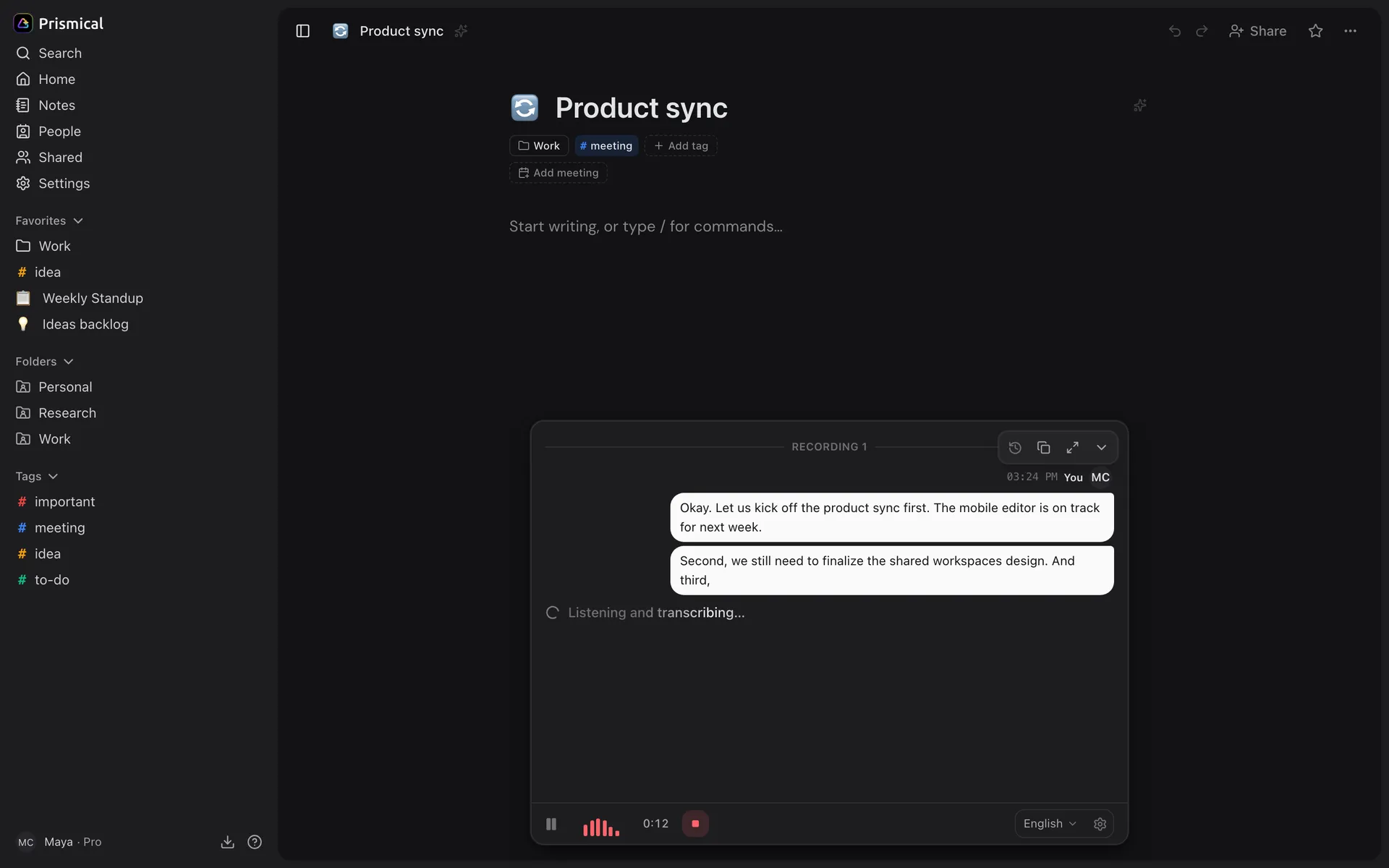Open the recording history clock icon
Screen dimensions: 1389x868
[x=1015, y=448]
